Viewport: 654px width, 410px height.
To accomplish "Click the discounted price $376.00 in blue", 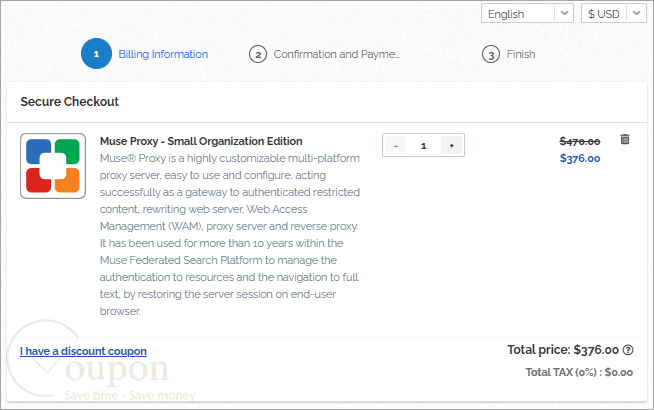I will point(580,158).
